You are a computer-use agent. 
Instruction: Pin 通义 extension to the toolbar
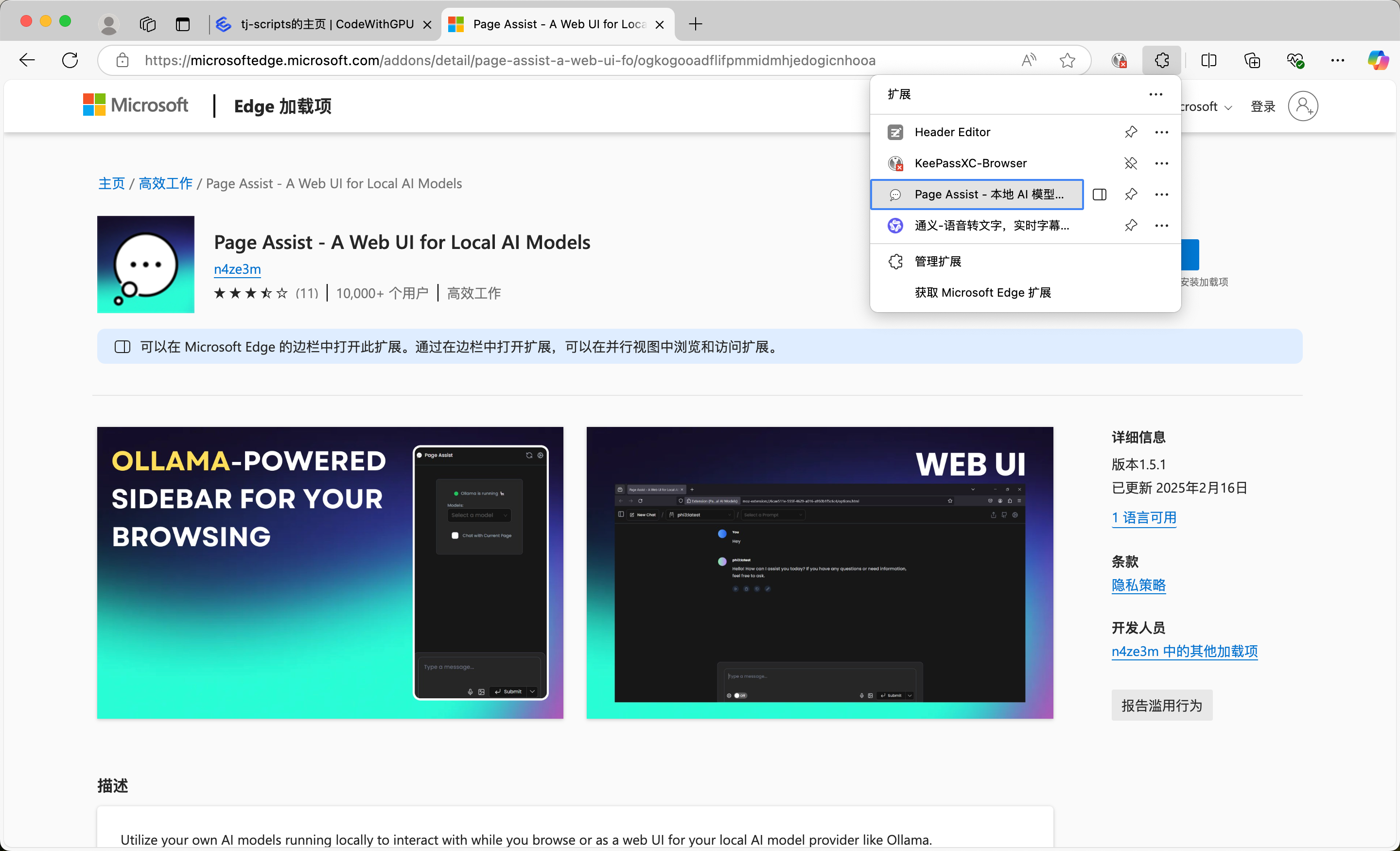[x=1131, y=226]
